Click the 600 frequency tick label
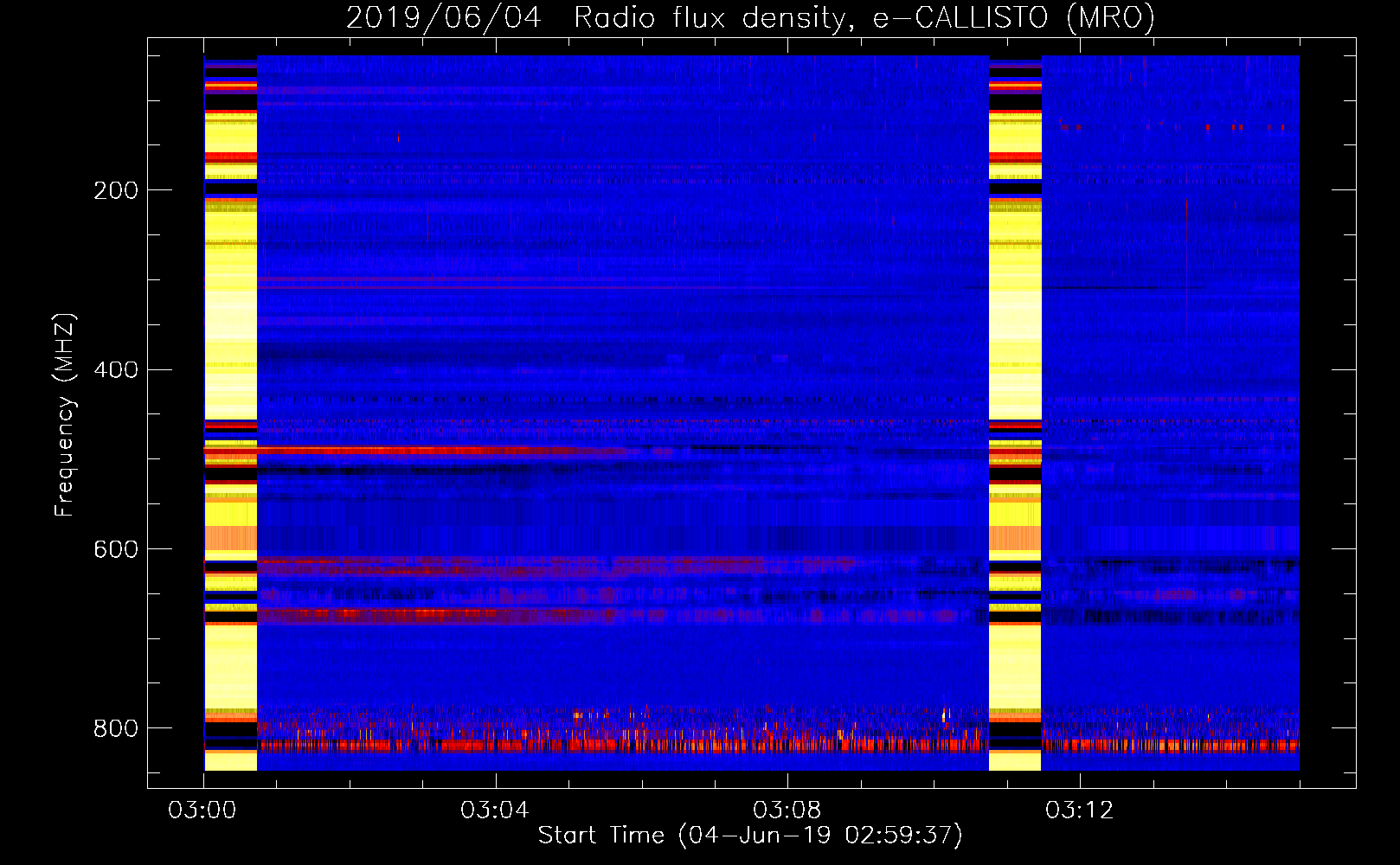Screen dimensions: 1400x865 (x=116, y=550)
